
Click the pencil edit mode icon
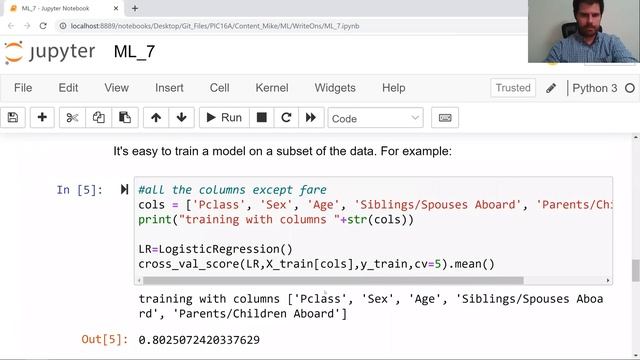551,88
